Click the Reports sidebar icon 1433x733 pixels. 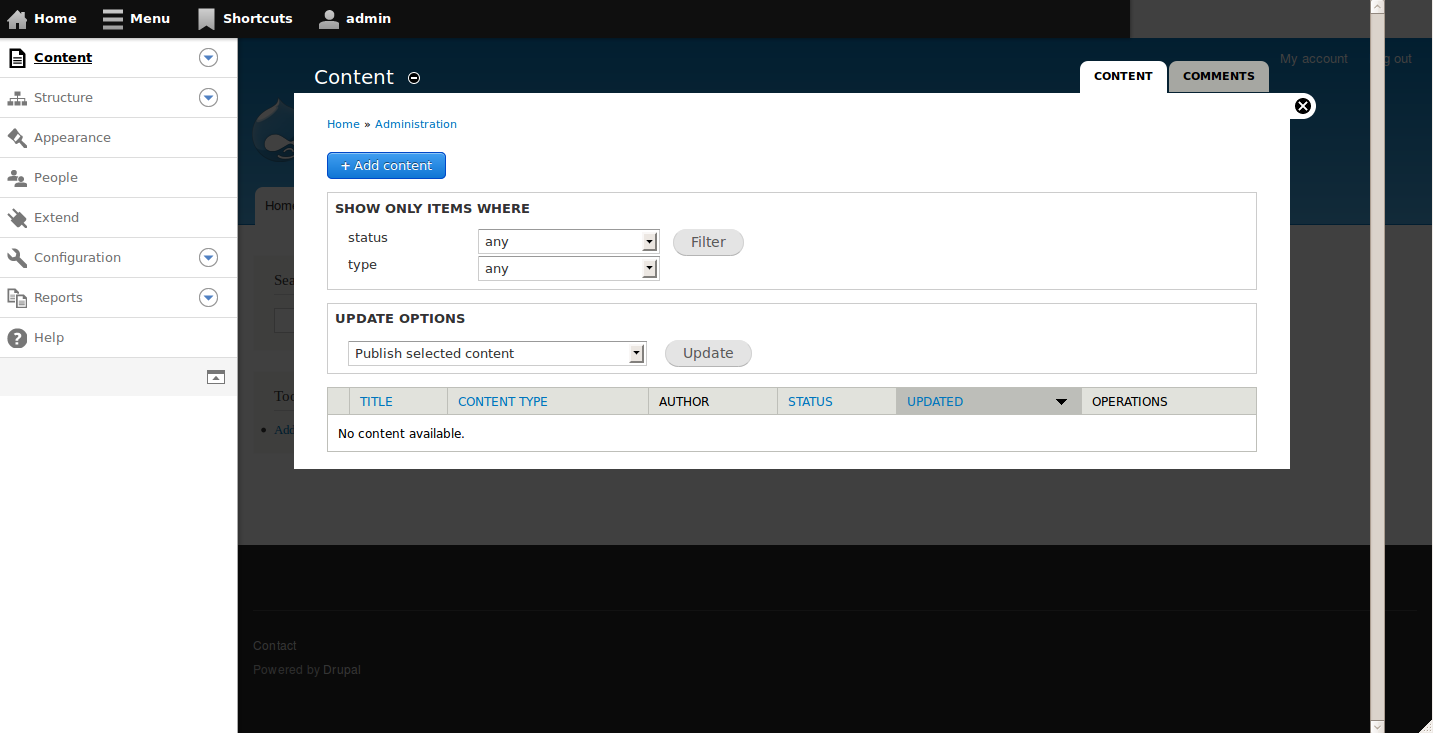click(x=16, y=297)
